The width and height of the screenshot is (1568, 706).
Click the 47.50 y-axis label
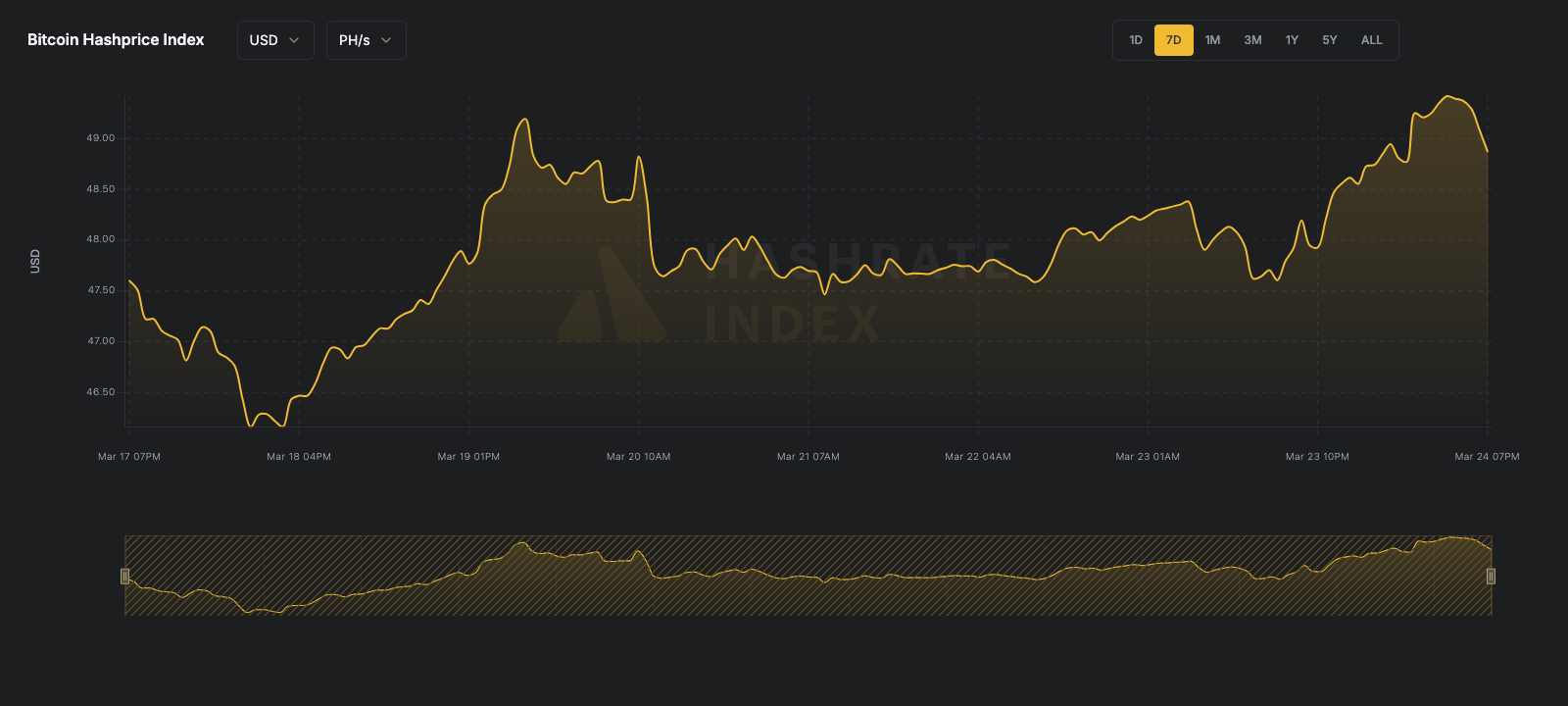[x=101, y=290]
